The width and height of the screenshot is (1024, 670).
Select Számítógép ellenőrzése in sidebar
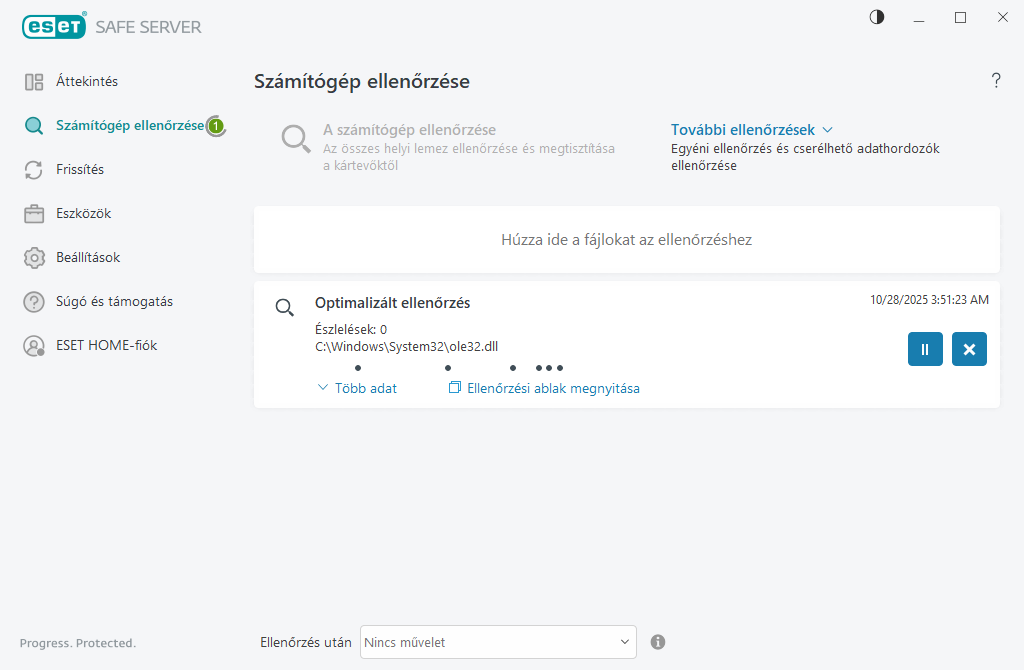coord(129,126)
